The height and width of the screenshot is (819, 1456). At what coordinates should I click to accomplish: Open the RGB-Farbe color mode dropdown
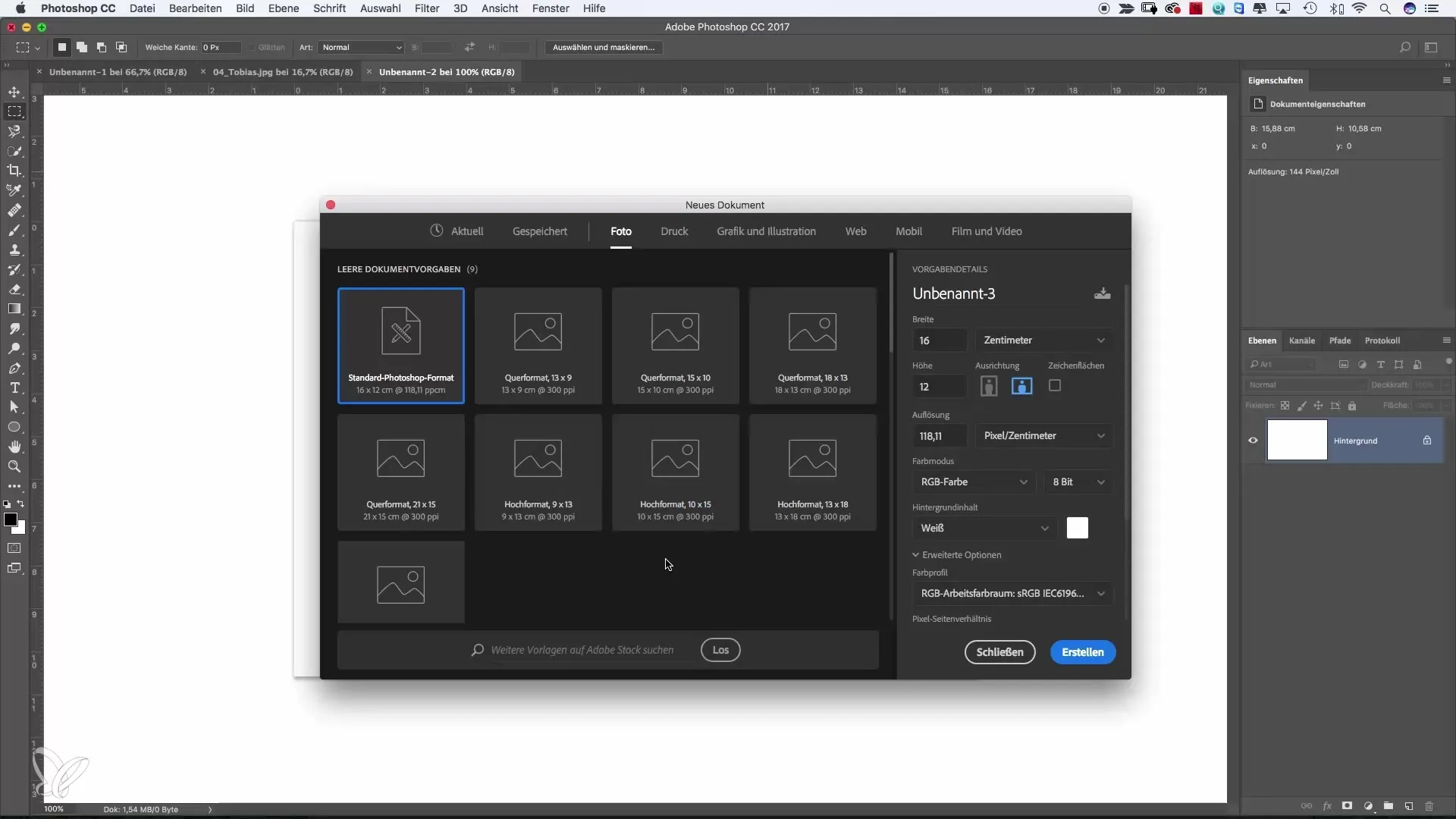point(974,482)
